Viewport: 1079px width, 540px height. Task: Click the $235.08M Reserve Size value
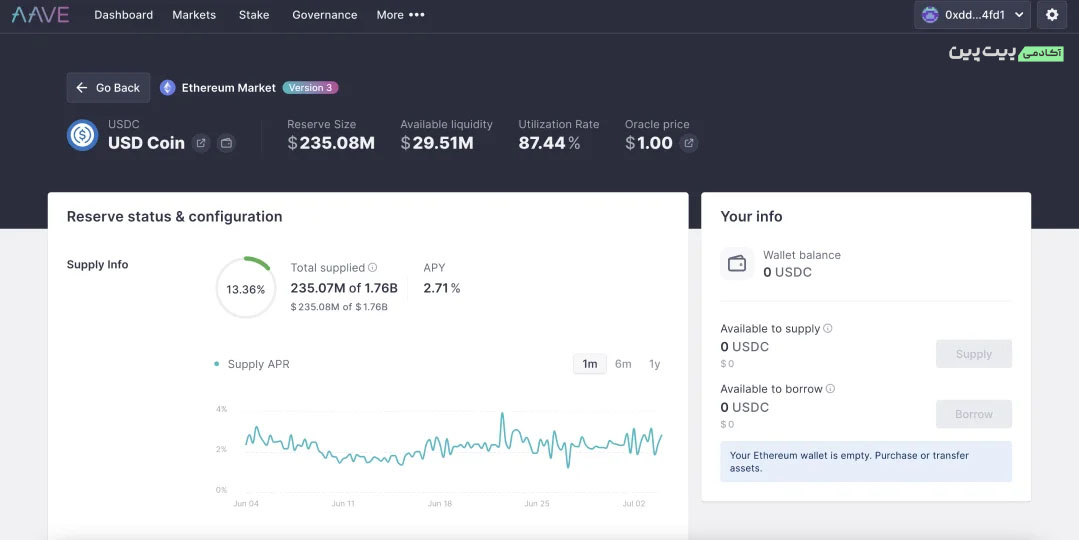pos(331,143)
